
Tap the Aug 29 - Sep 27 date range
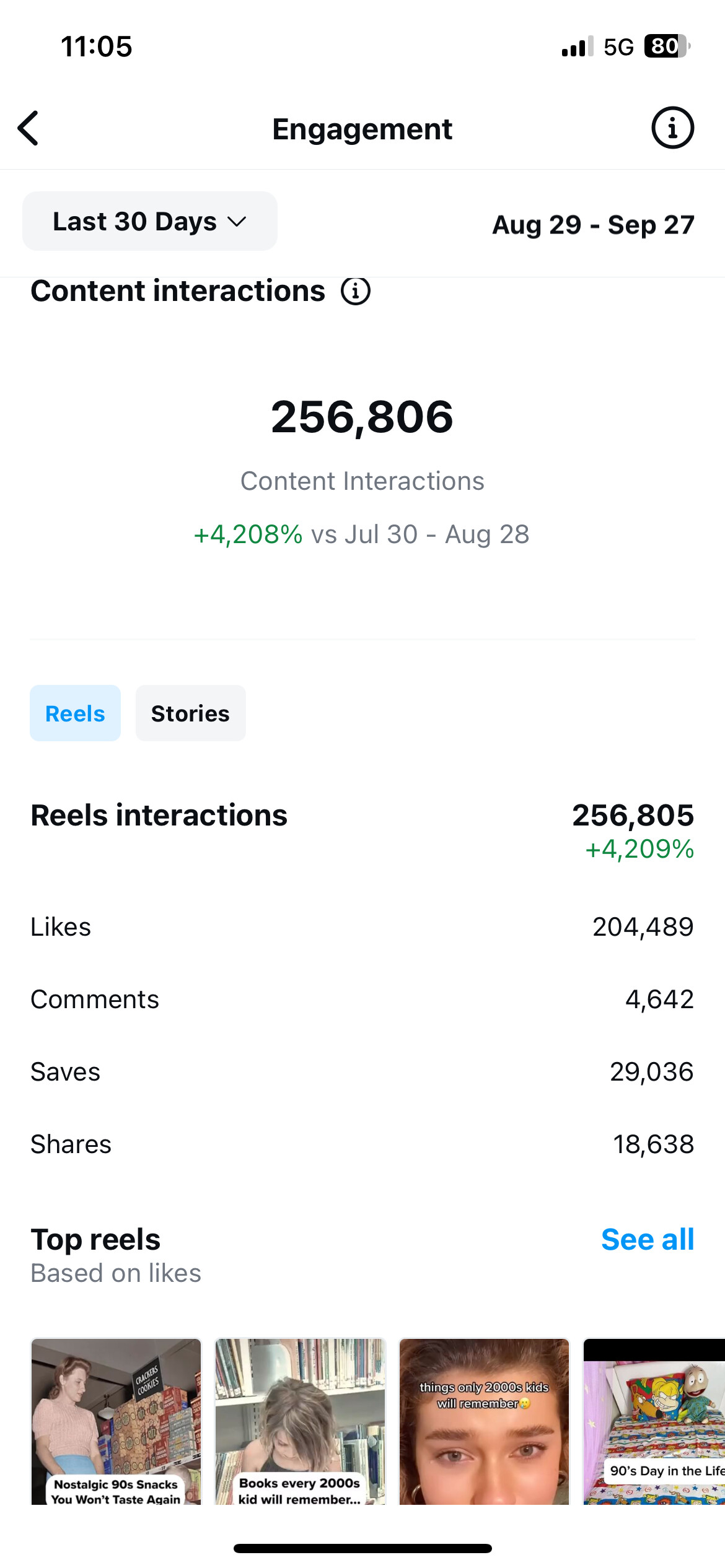pyautogui.click(x=593, y=224)
